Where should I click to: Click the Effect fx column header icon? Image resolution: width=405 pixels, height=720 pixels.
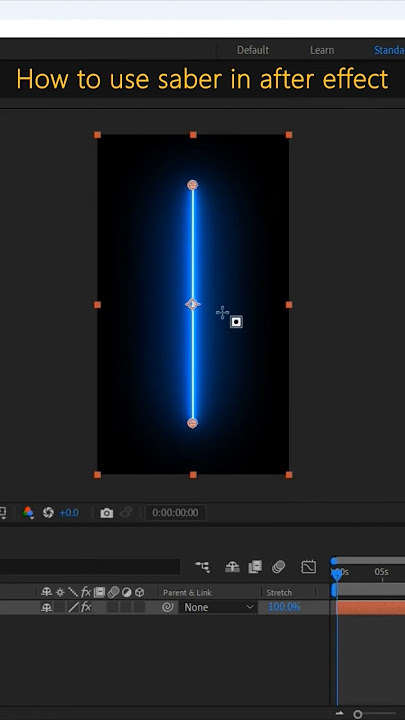click(86, 592)
